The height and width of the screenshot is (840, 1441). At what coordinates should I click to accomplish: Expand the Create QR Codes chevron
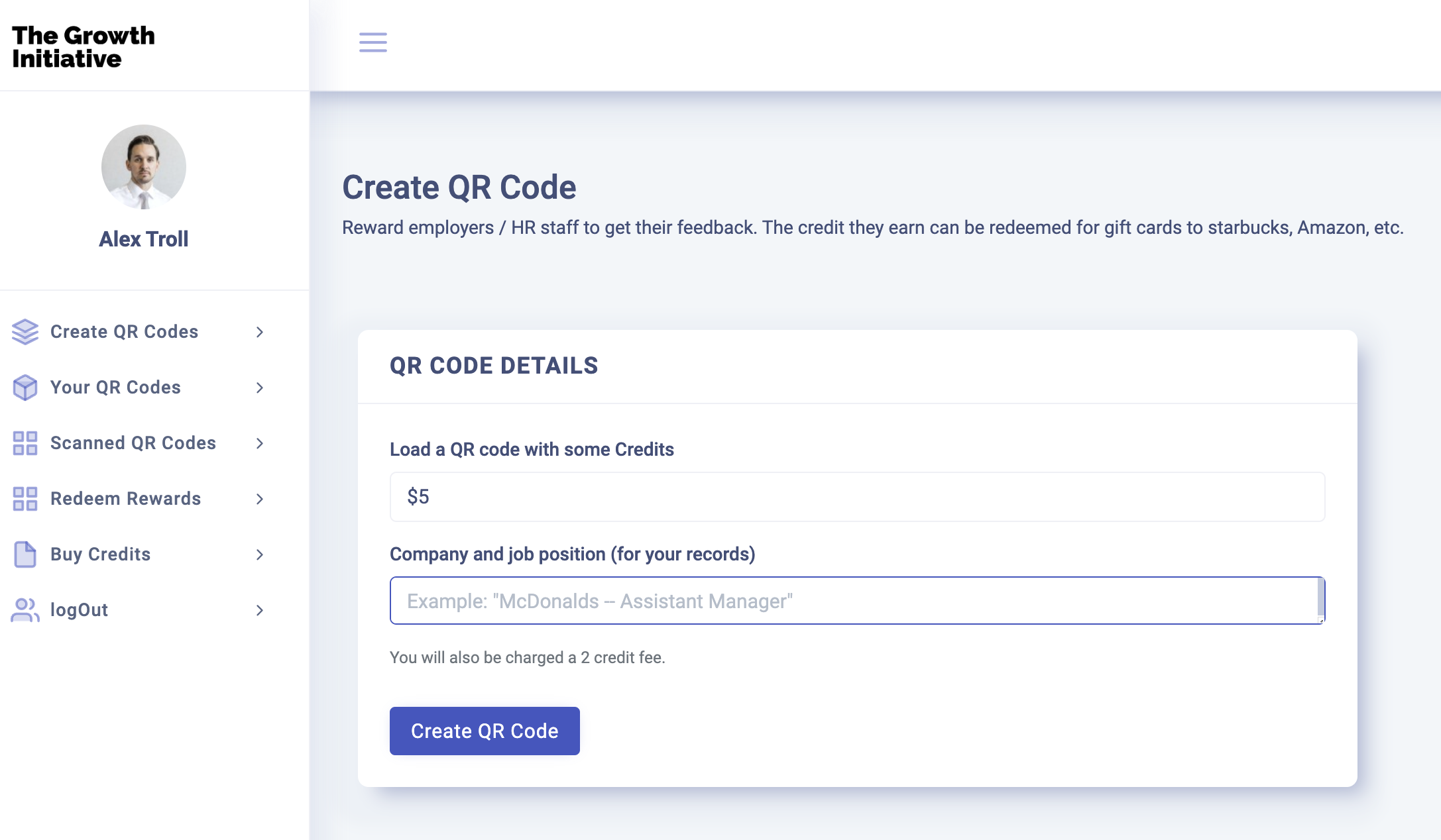tap(260, 332)
